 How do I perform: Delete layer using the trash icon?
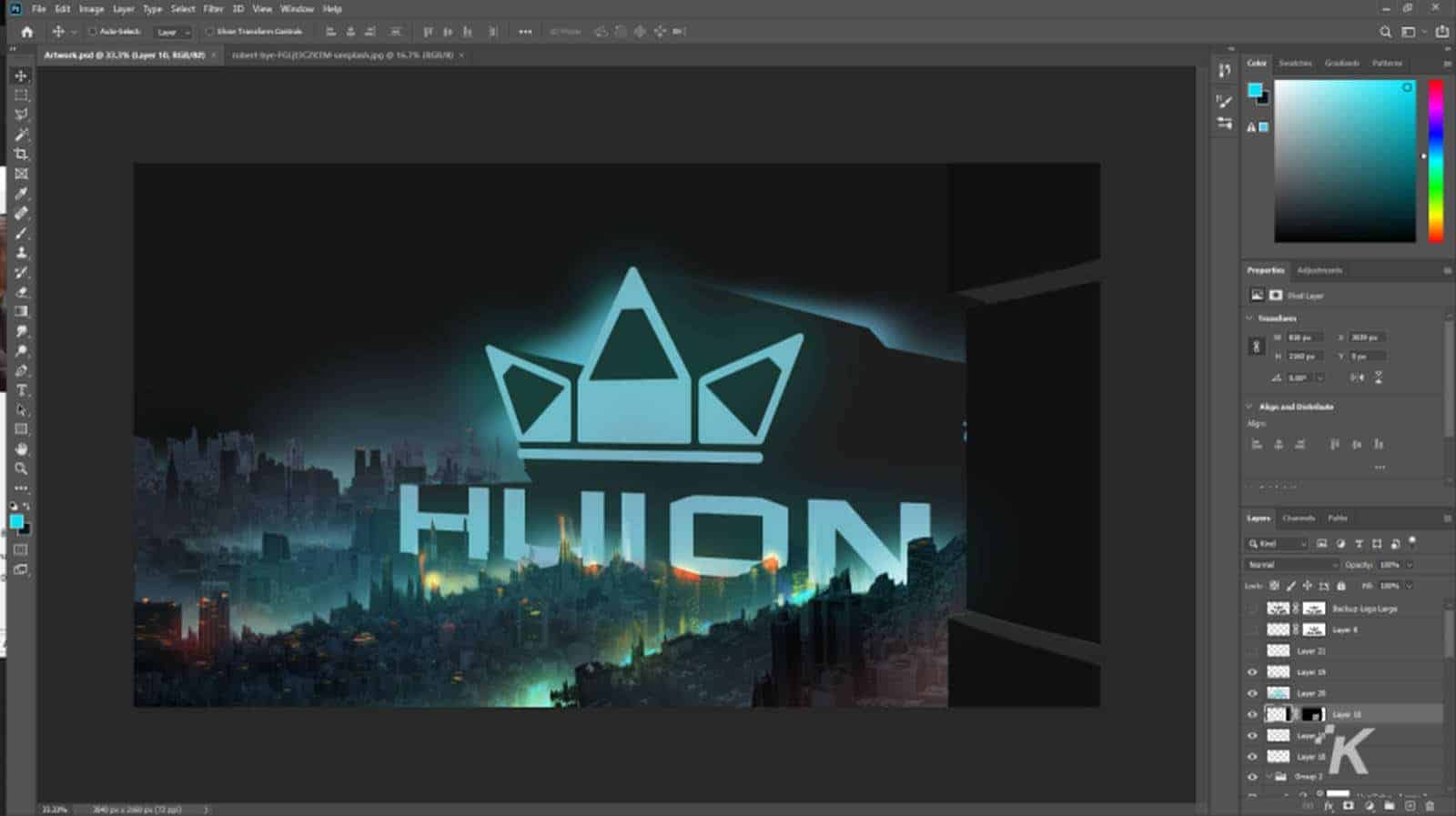1430,806
